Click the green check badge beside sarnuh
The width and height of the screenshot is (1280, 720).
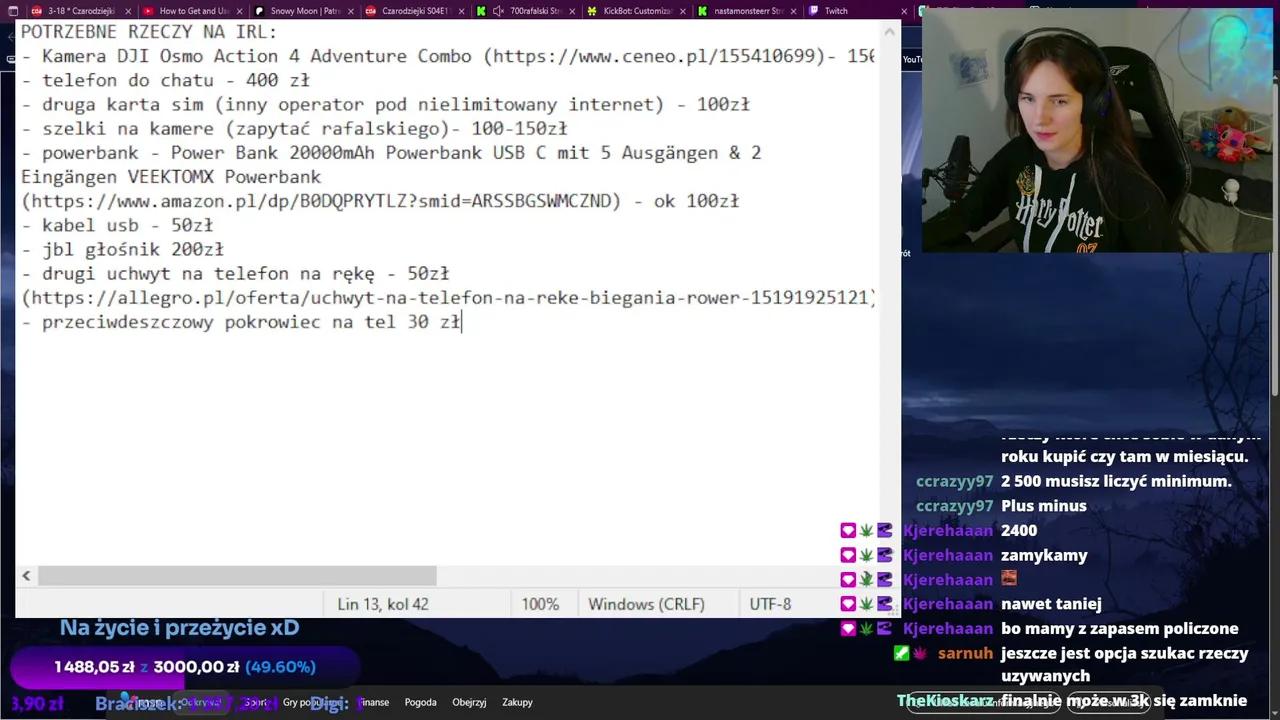(x=902, y=653)
